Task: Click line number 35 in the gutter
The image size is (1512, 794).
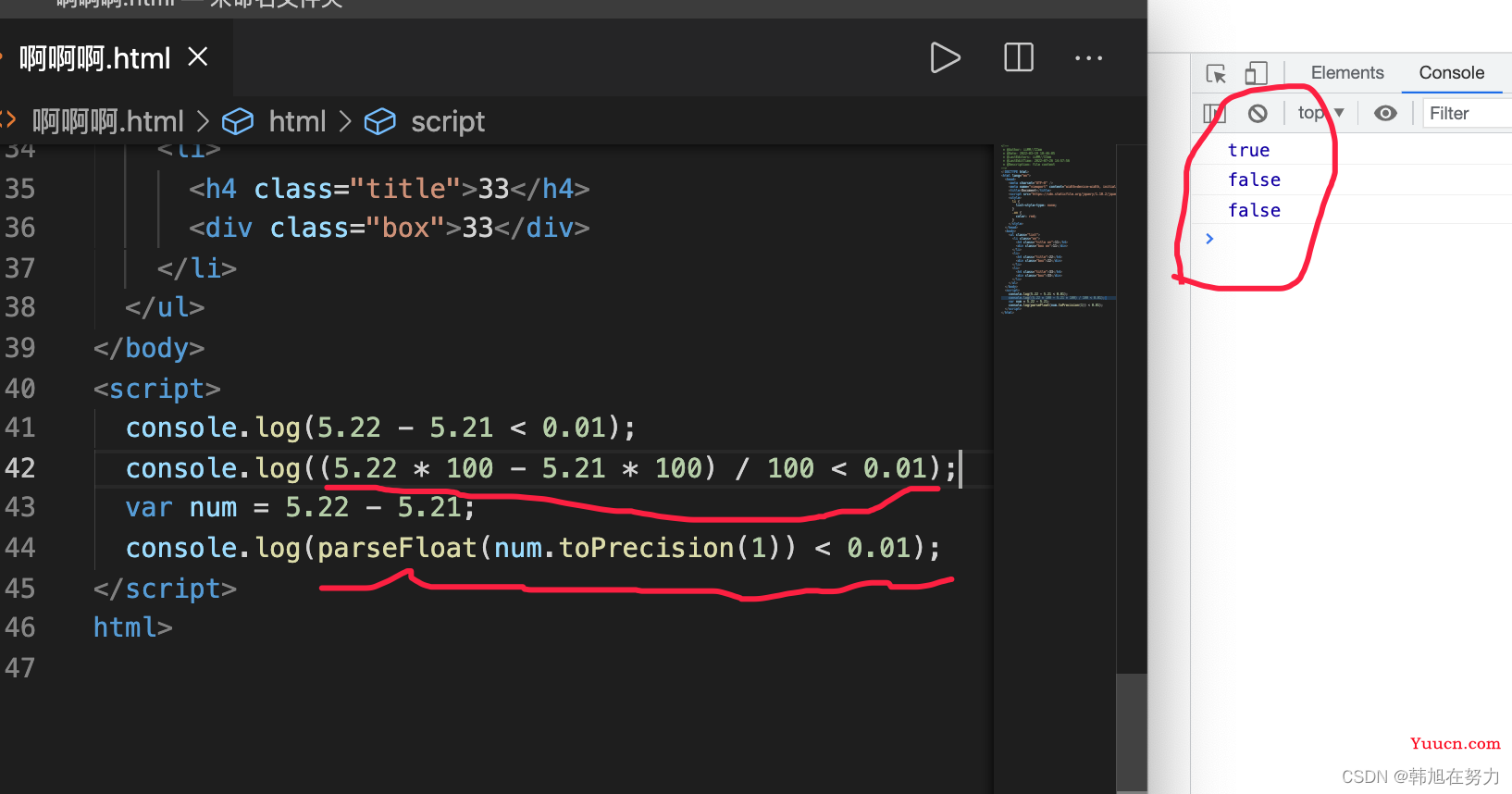Action: [x=20, y=189]
